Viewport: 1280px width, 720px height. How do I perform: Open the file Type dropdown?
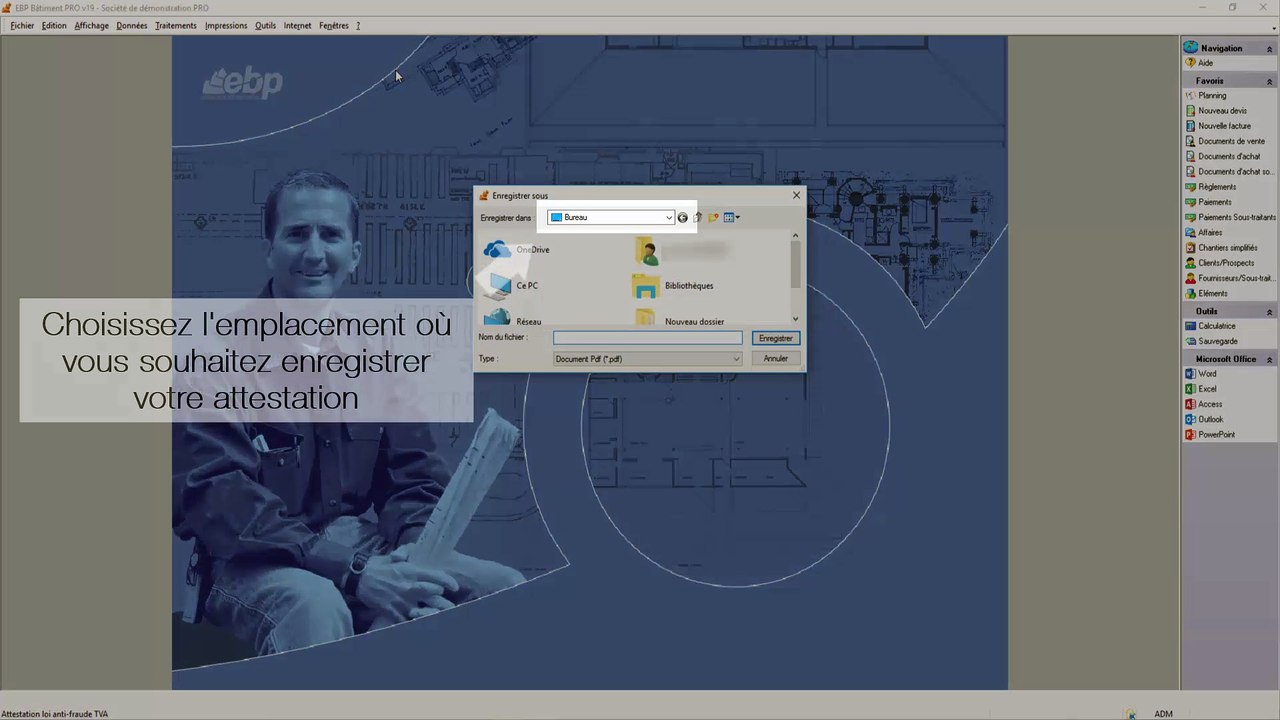point(736,359)
